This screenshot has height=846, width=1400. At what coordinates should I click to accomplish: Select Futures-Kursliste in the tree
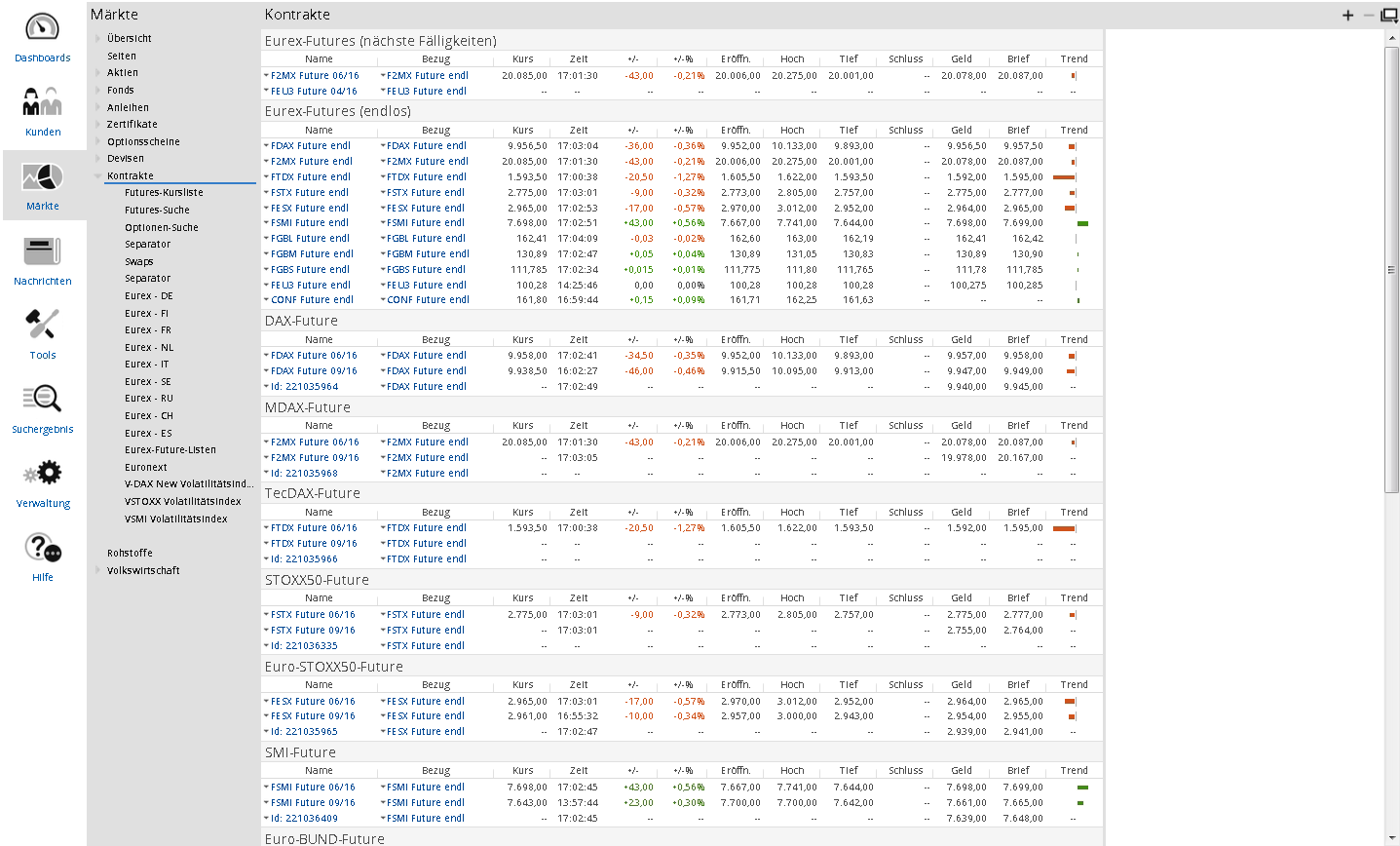(x=164, y=193)
